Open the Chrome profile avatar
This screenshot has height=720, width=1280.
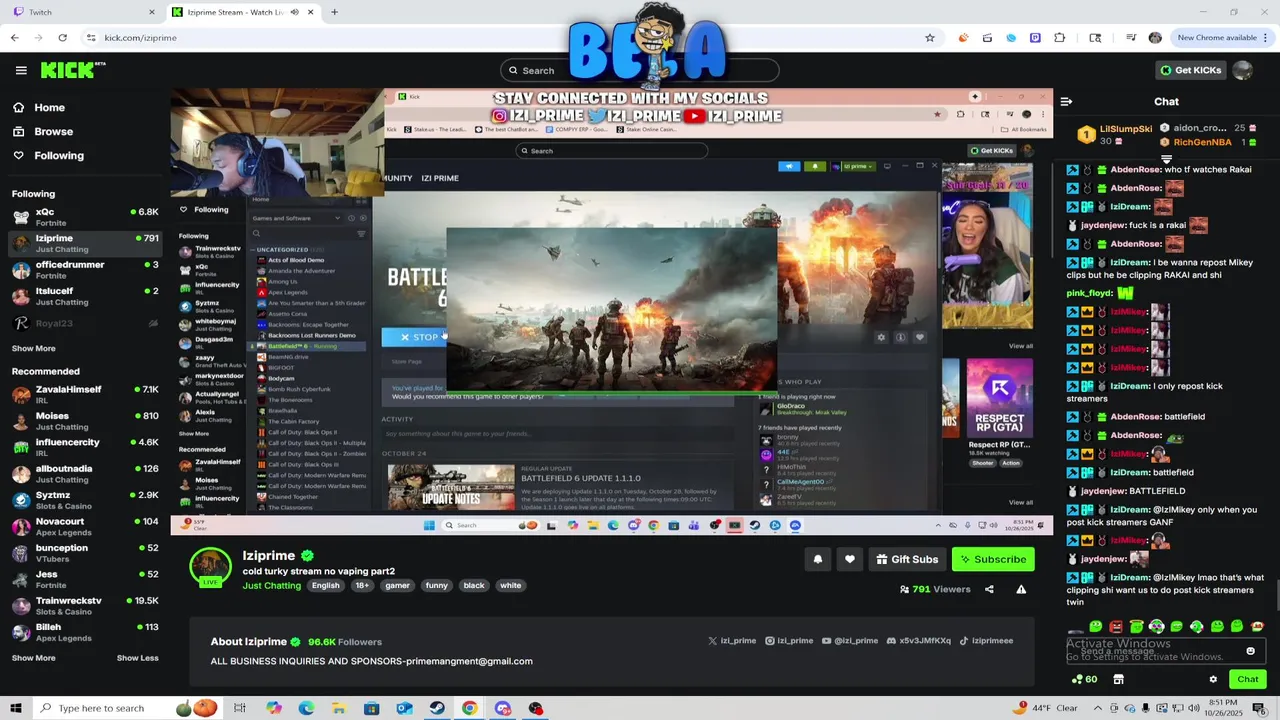[1155, 38]
